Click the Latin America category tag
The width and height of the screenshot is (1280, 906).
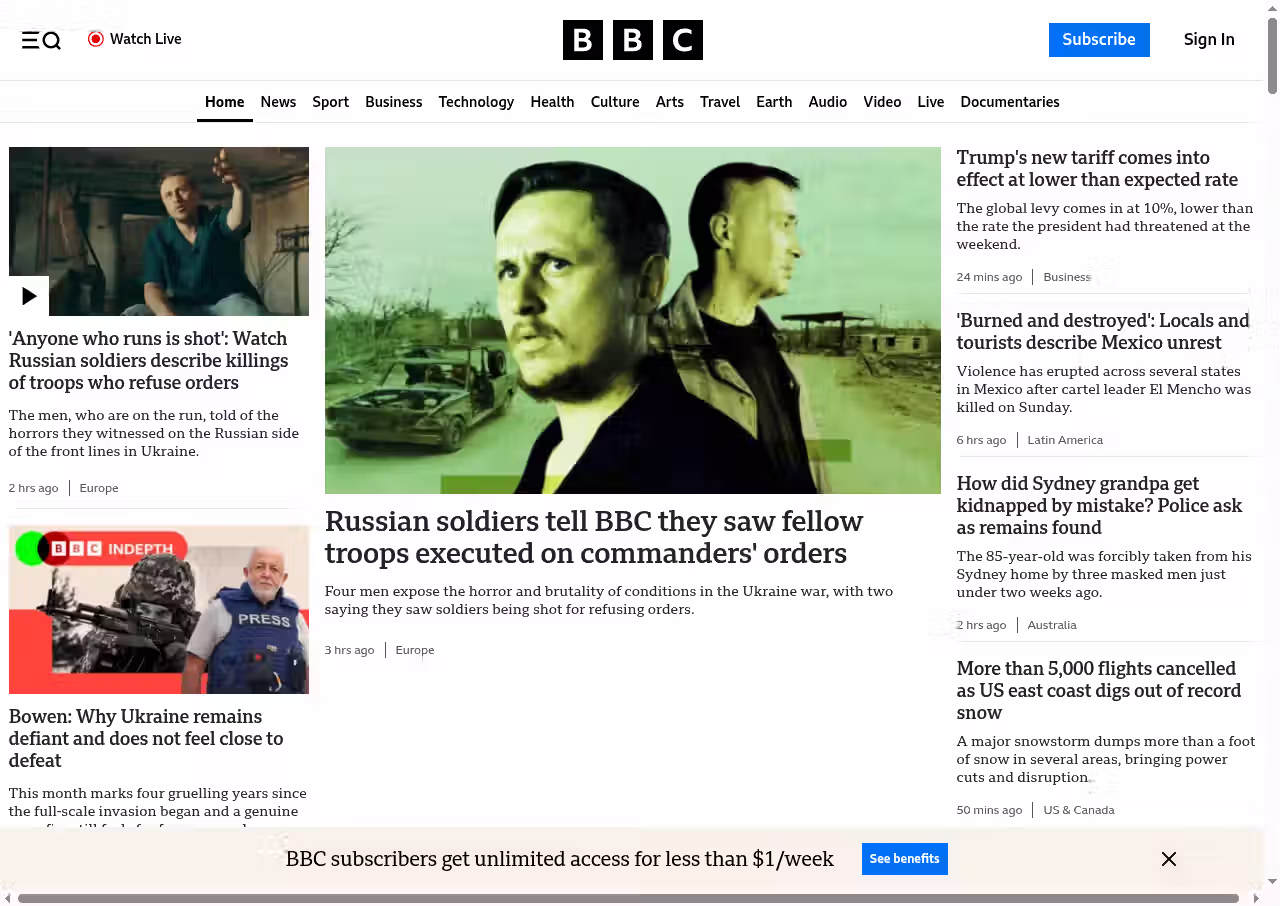coord(1065,440)
